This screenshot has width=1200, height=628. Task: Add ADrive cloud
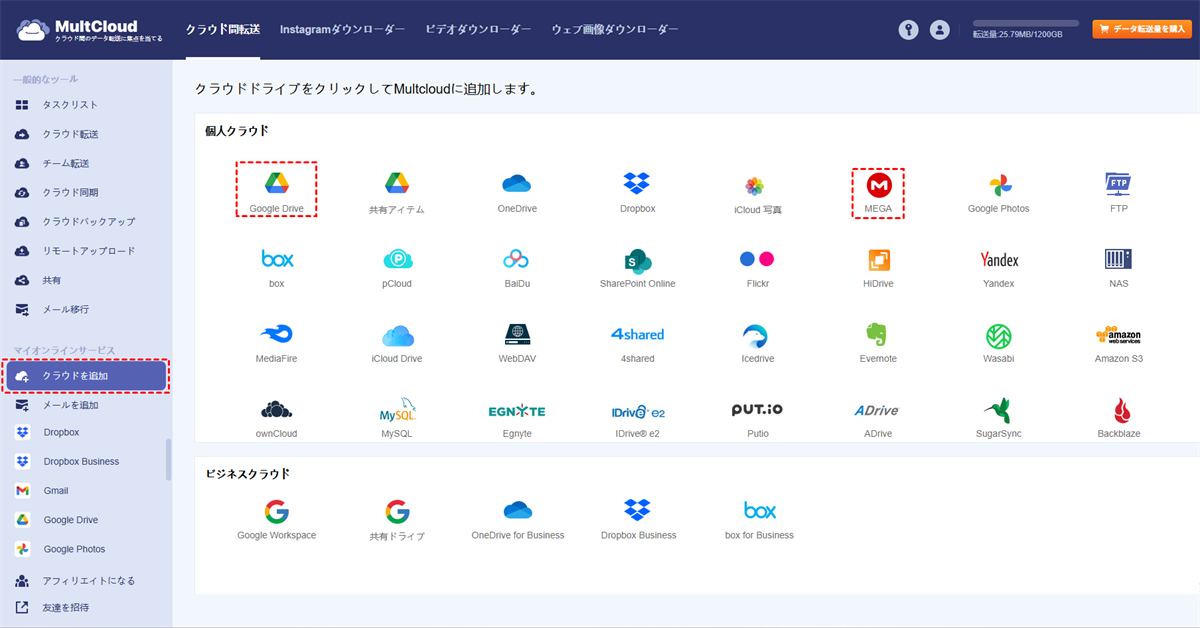pyautogui.click(x=877, y=410)
